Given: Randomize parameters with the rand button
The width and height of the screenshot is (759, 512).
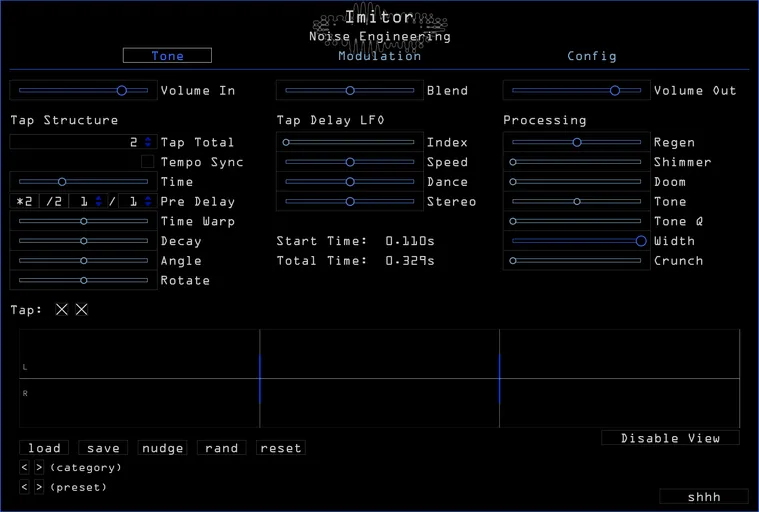Looking at the screenshot, I should [222, 448].
